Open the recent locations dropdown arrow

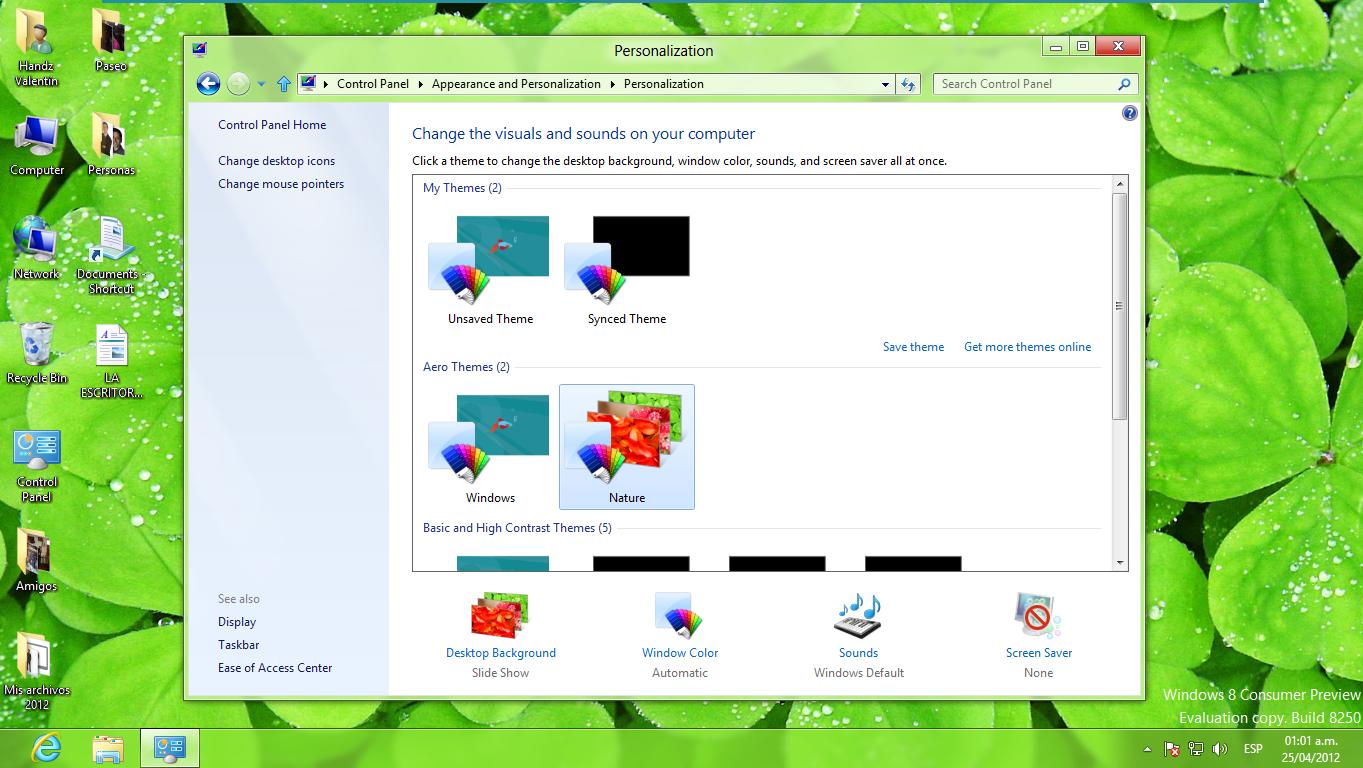[261, 84]
